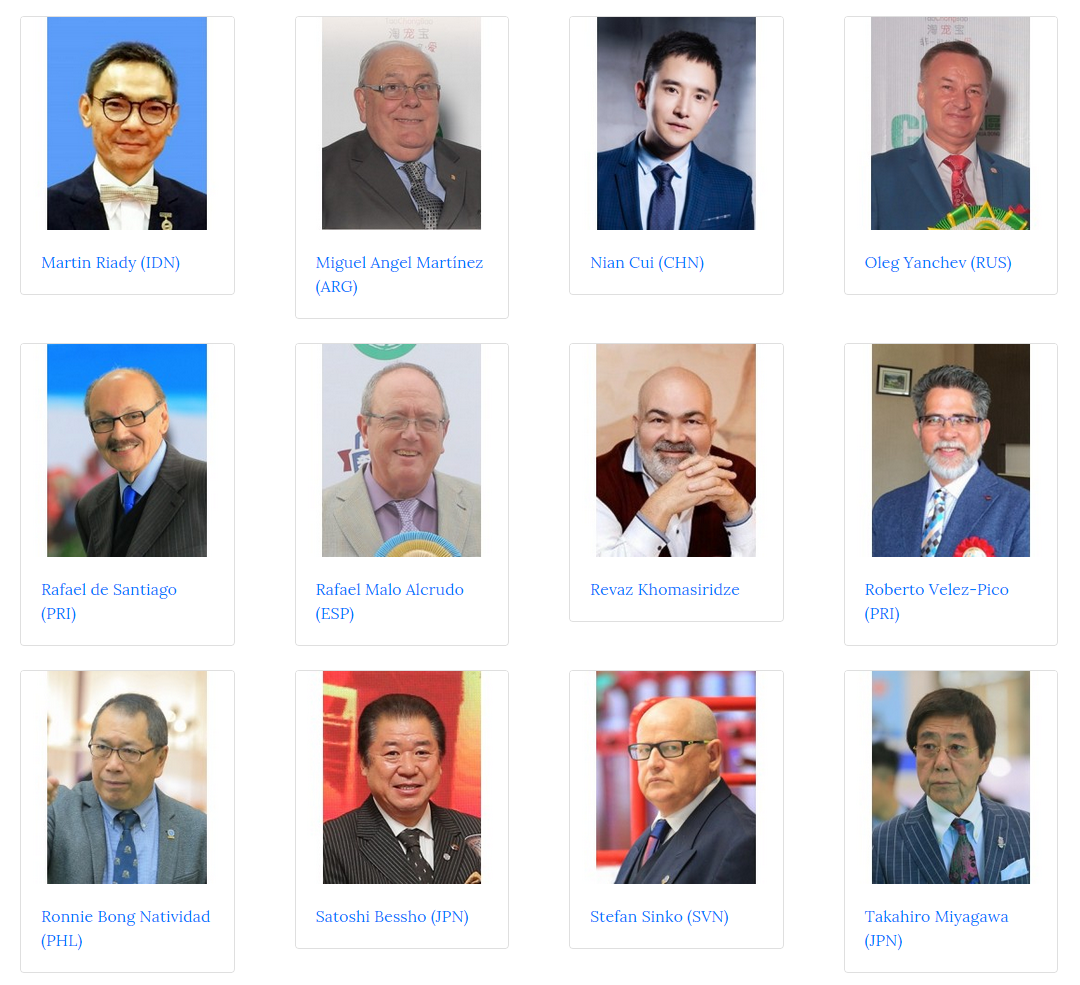Open the Stefan Sinko (SVN) link
1080x985 pixels.
coord(659,917)
